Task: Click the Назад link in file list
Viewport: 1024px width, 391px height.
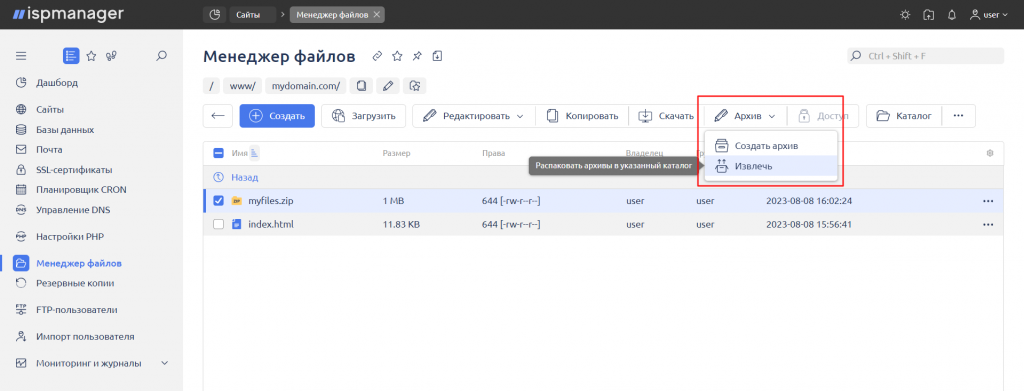Action: tap(245, 177)
